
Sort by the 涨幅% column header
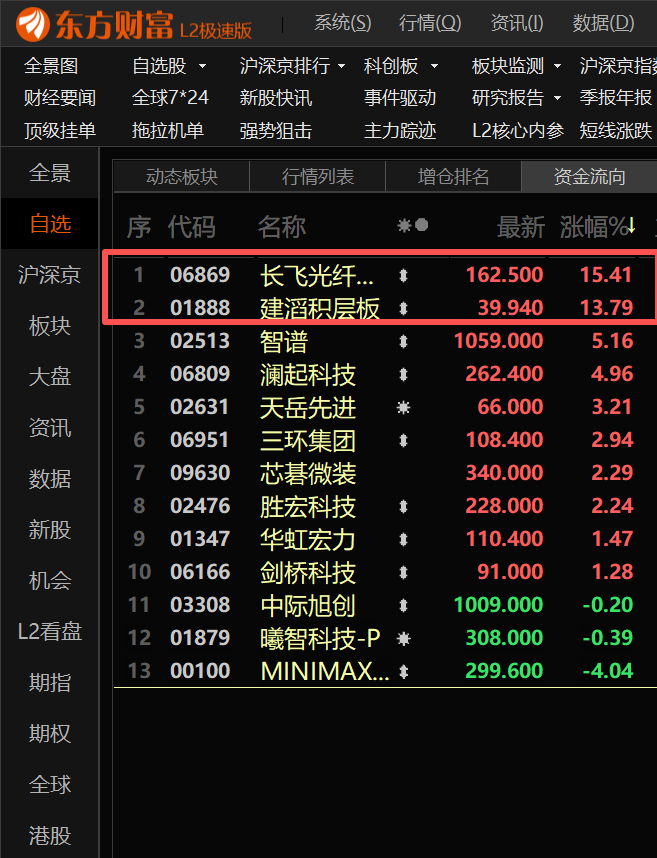[597, 227]
